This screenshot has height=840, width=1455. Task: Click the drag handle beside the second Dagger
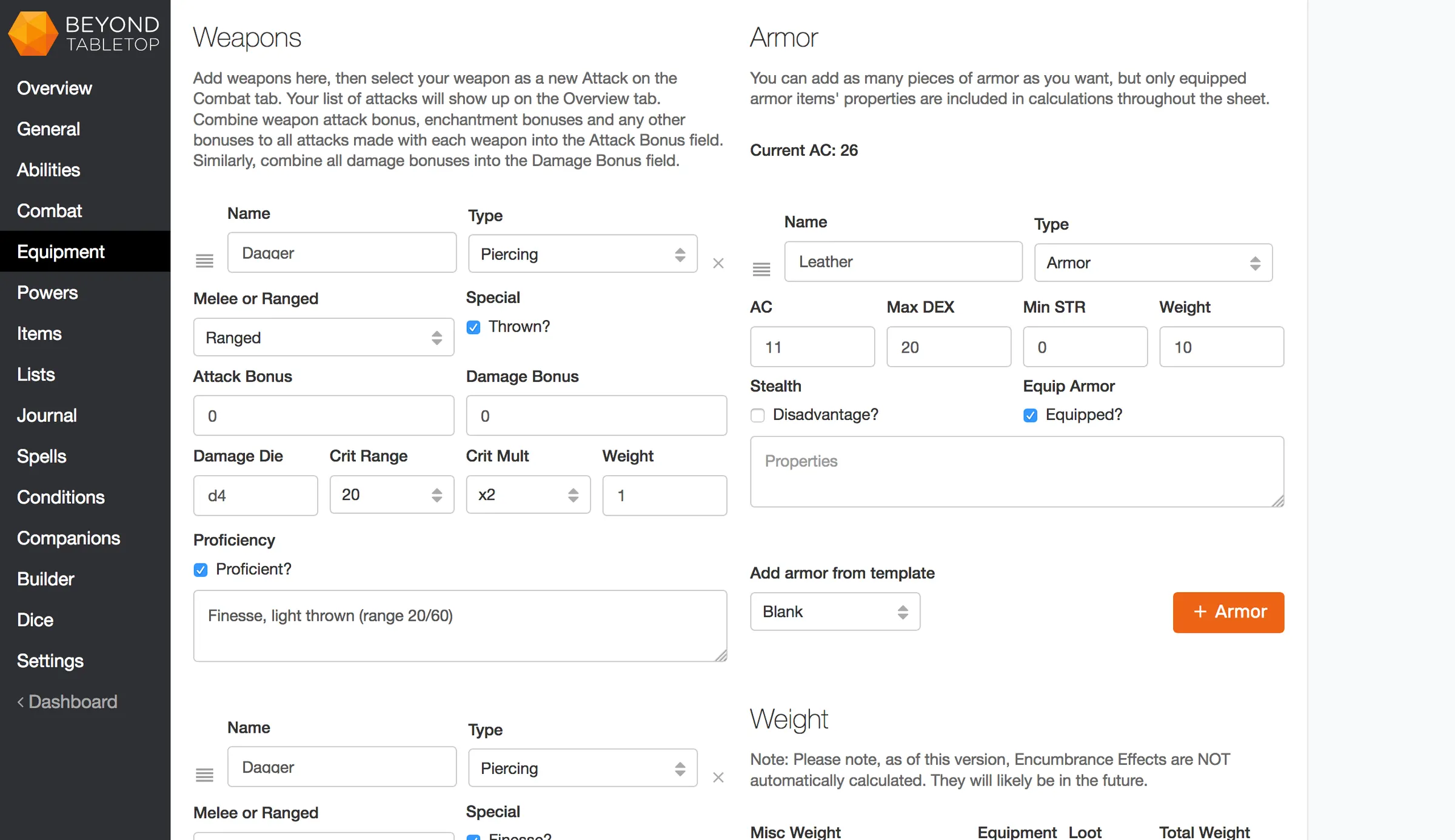point(204,775)
